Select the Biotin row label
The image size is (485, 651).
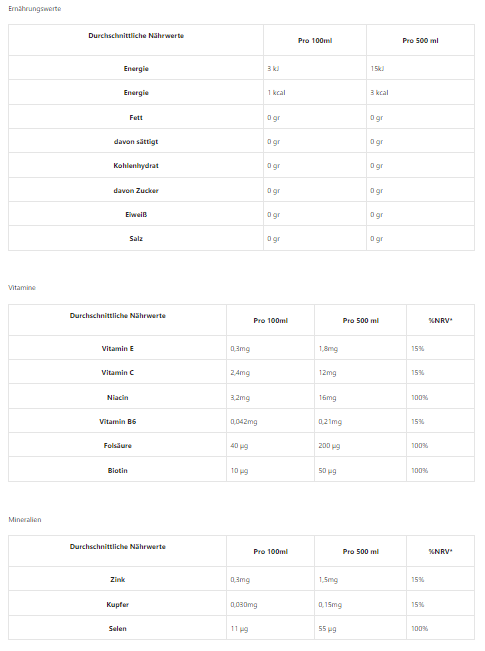118,471
